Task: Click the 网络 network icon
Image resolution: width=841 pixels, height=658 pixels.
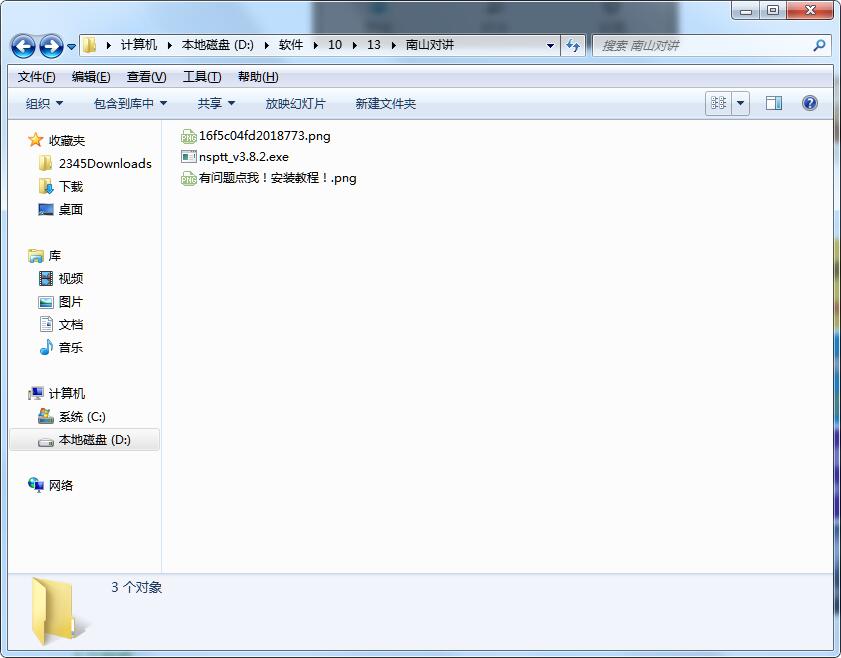Action: pyautogui.click(x=35, y=485)
